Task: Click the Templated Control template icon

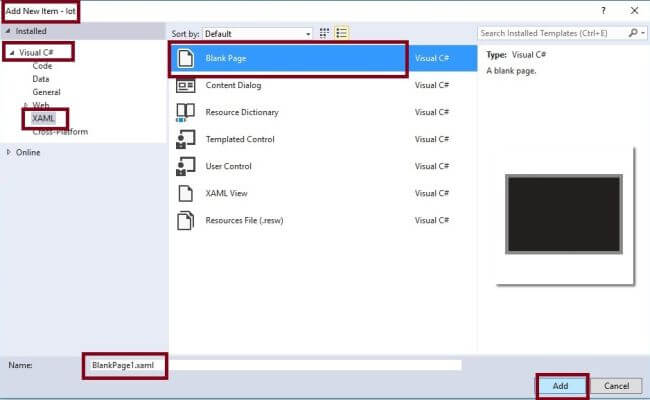Action: click(185, 139)
